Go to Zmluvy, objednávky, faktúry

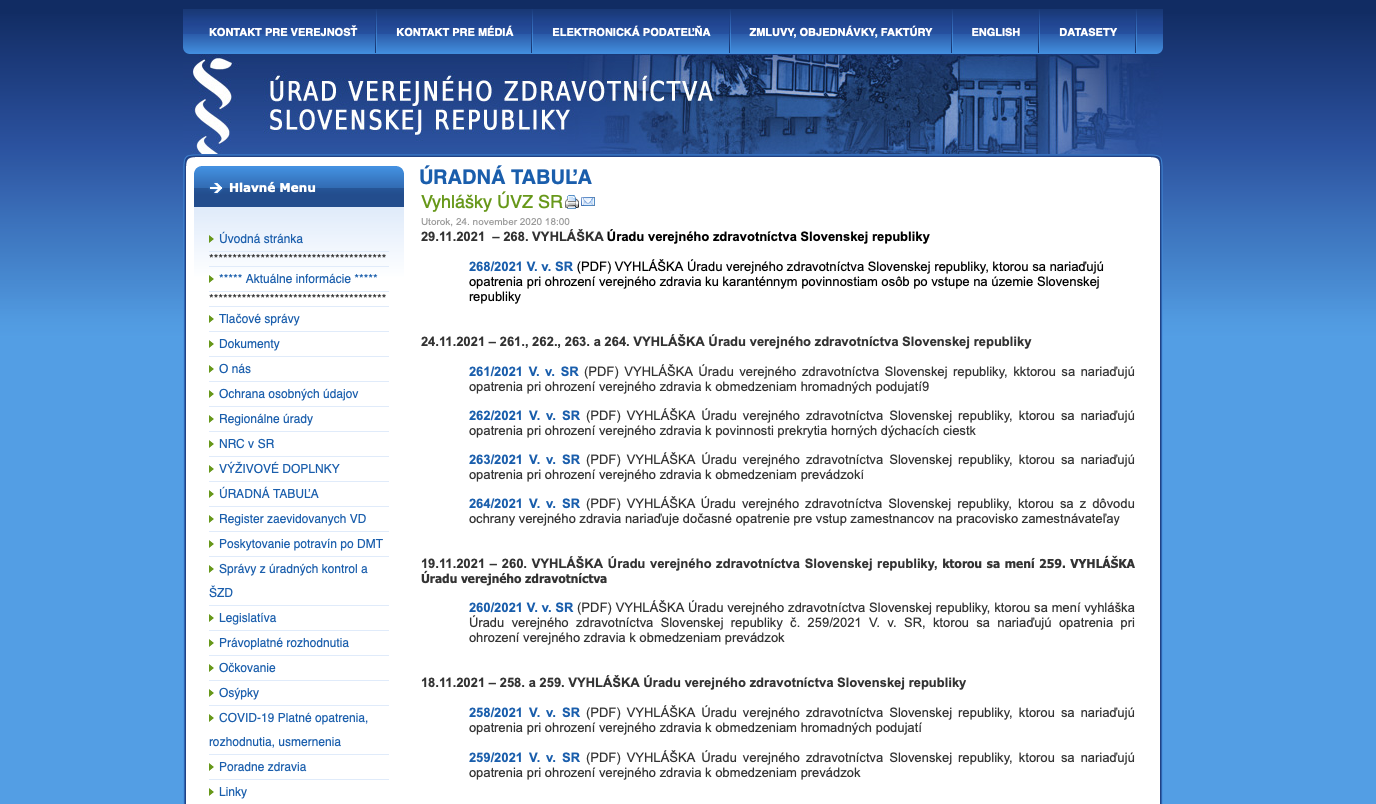click(840, 32)
